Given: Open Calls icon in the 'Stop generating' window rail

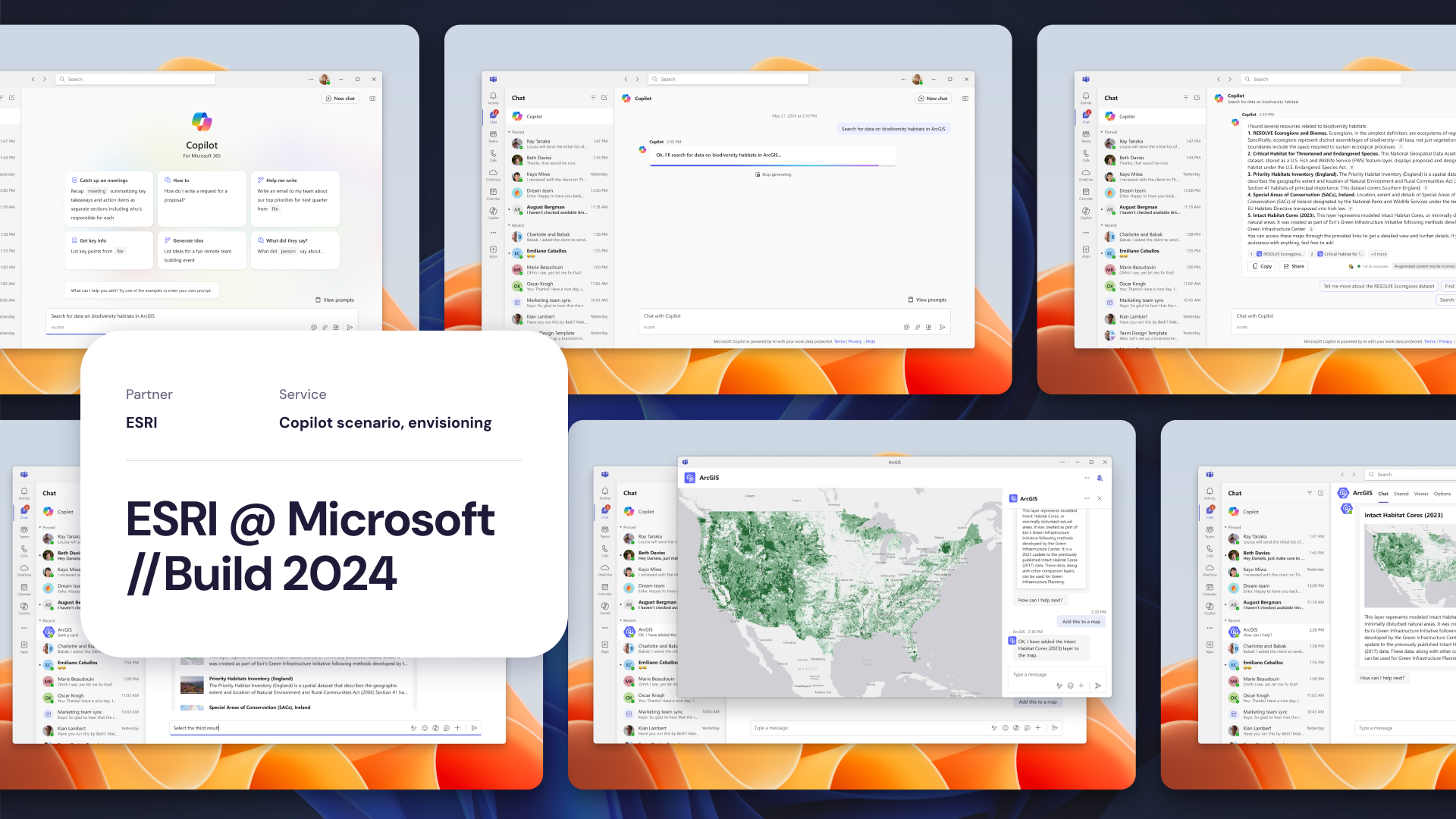Looking at the screenshot, I should click(x=493, y=155).
